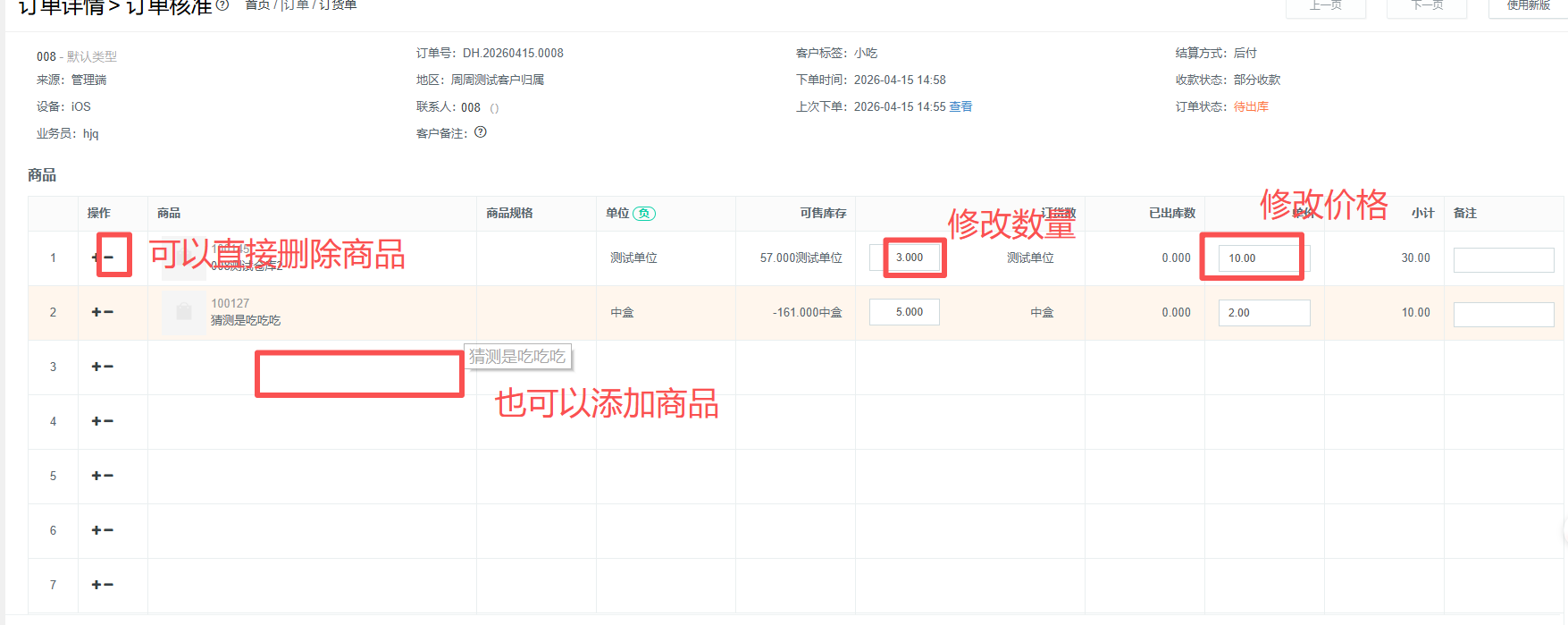Click order number DH.20260415.0008
Viewport: 1568px width, 625px height.
click(513, 53)
